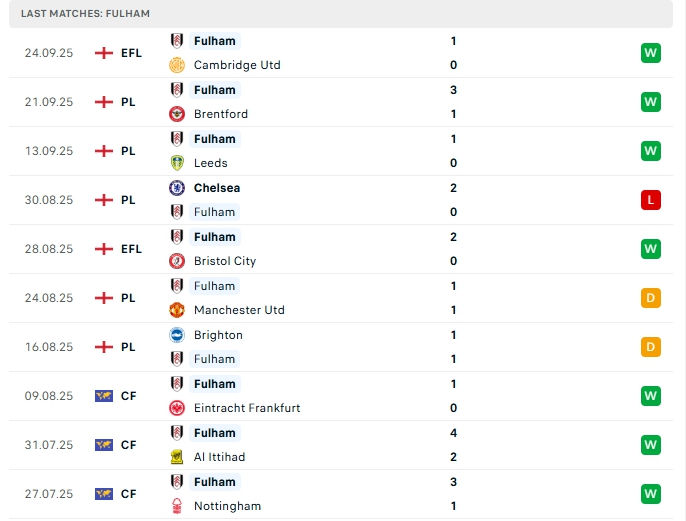This screenshot has width=686, height=521.
Task: Click the Bristol City crest icon
Action: point(177,261)
